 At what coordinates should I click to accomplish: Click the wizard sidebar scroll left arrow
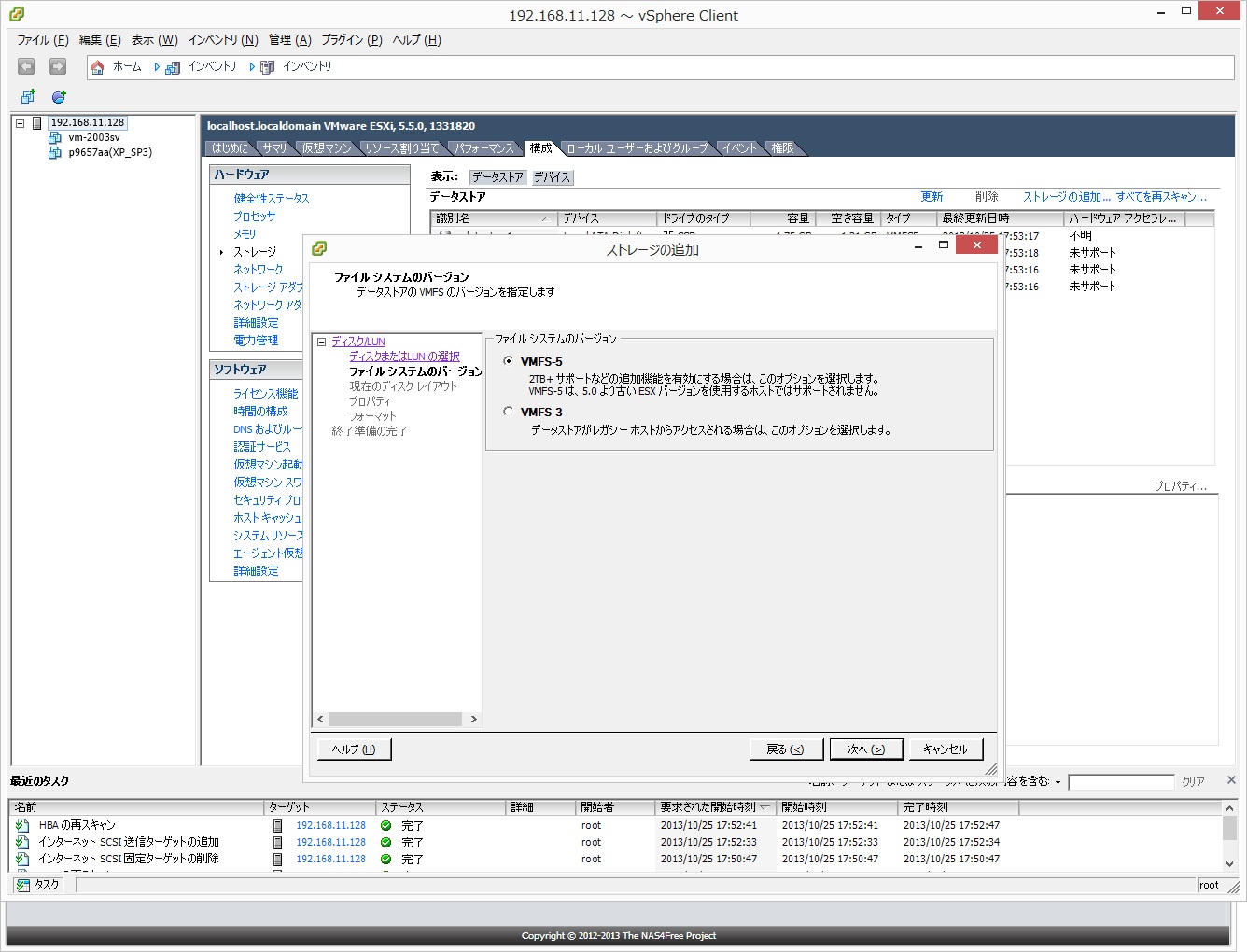click(320, 719)
